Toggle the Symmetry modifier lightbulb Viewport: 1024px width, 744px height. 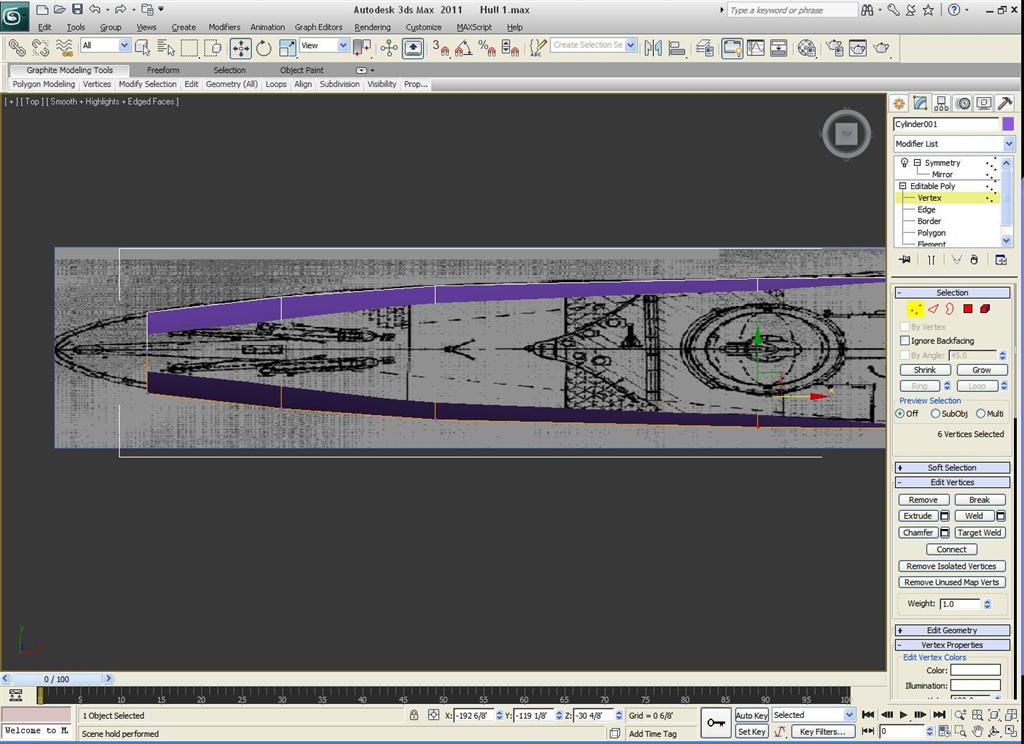tap(904, 163)
